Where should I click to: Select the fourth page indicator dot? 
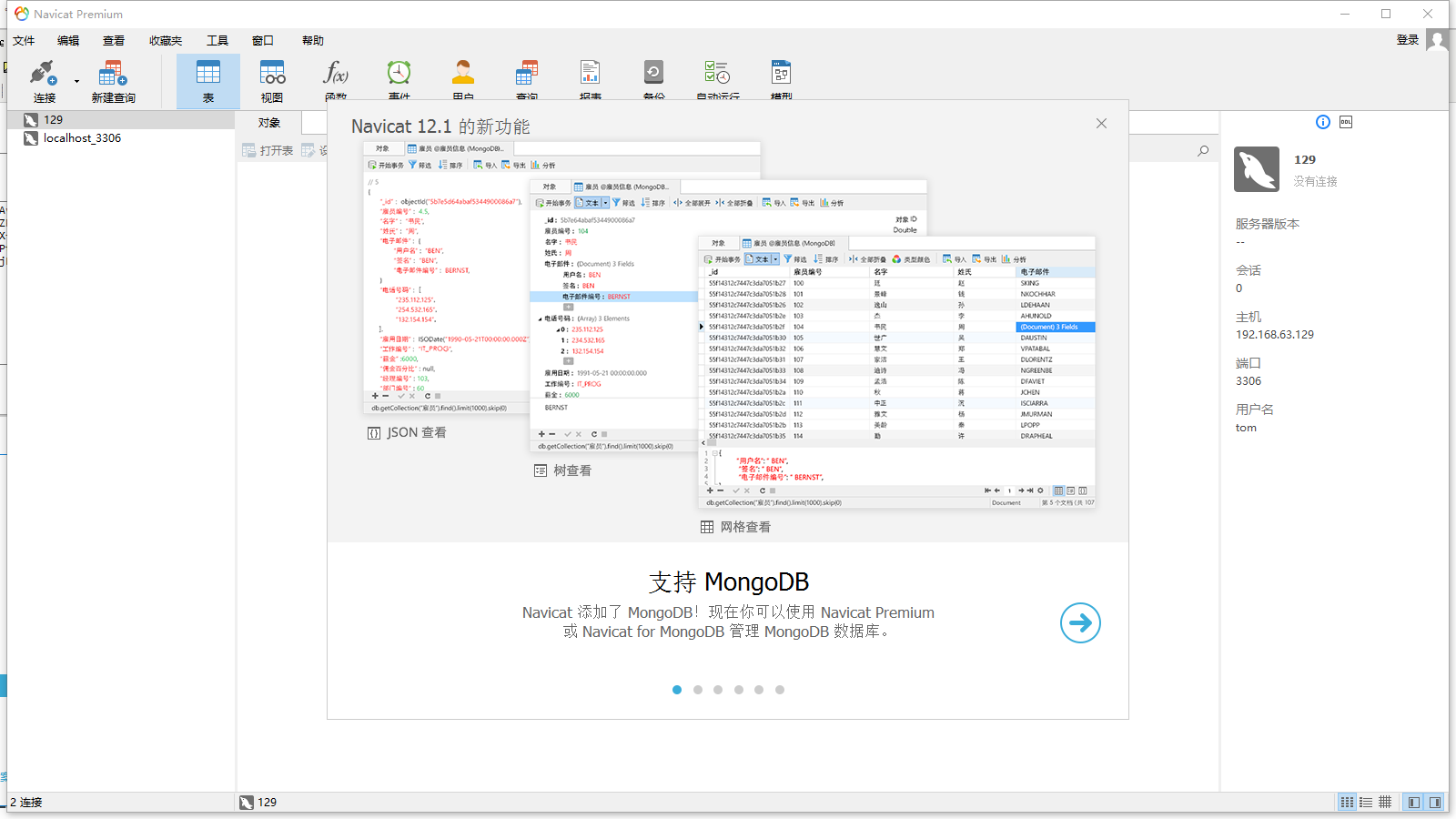click(739, 690)
